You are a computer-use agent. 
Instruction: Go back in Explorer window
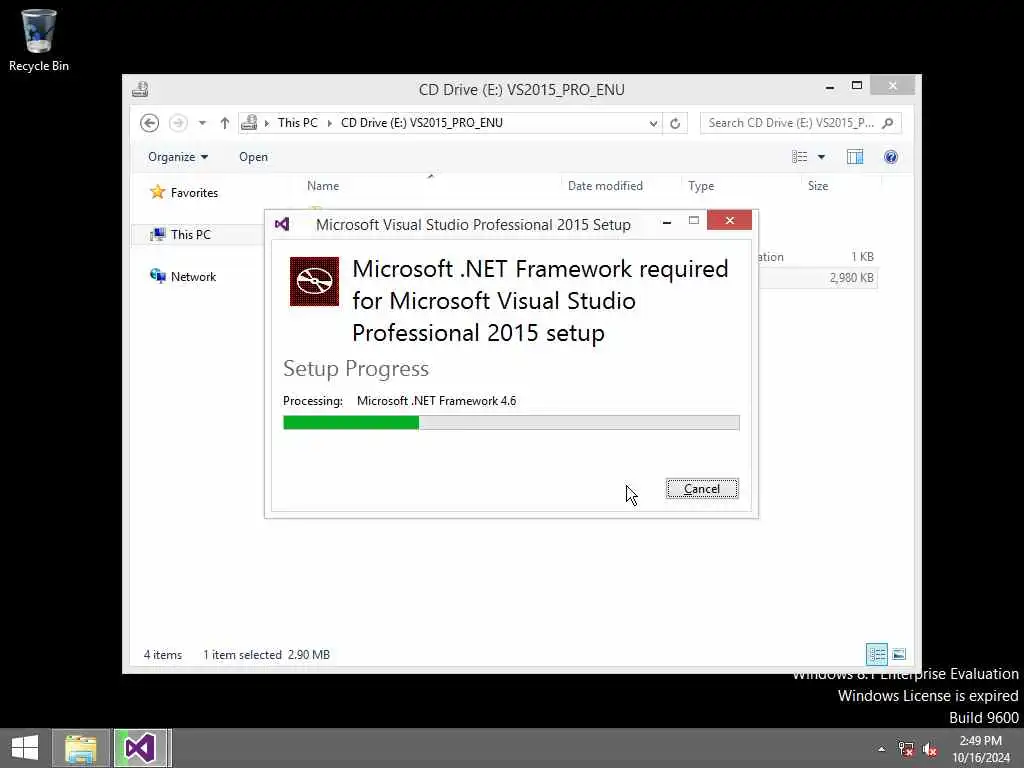tap(150, 123)
